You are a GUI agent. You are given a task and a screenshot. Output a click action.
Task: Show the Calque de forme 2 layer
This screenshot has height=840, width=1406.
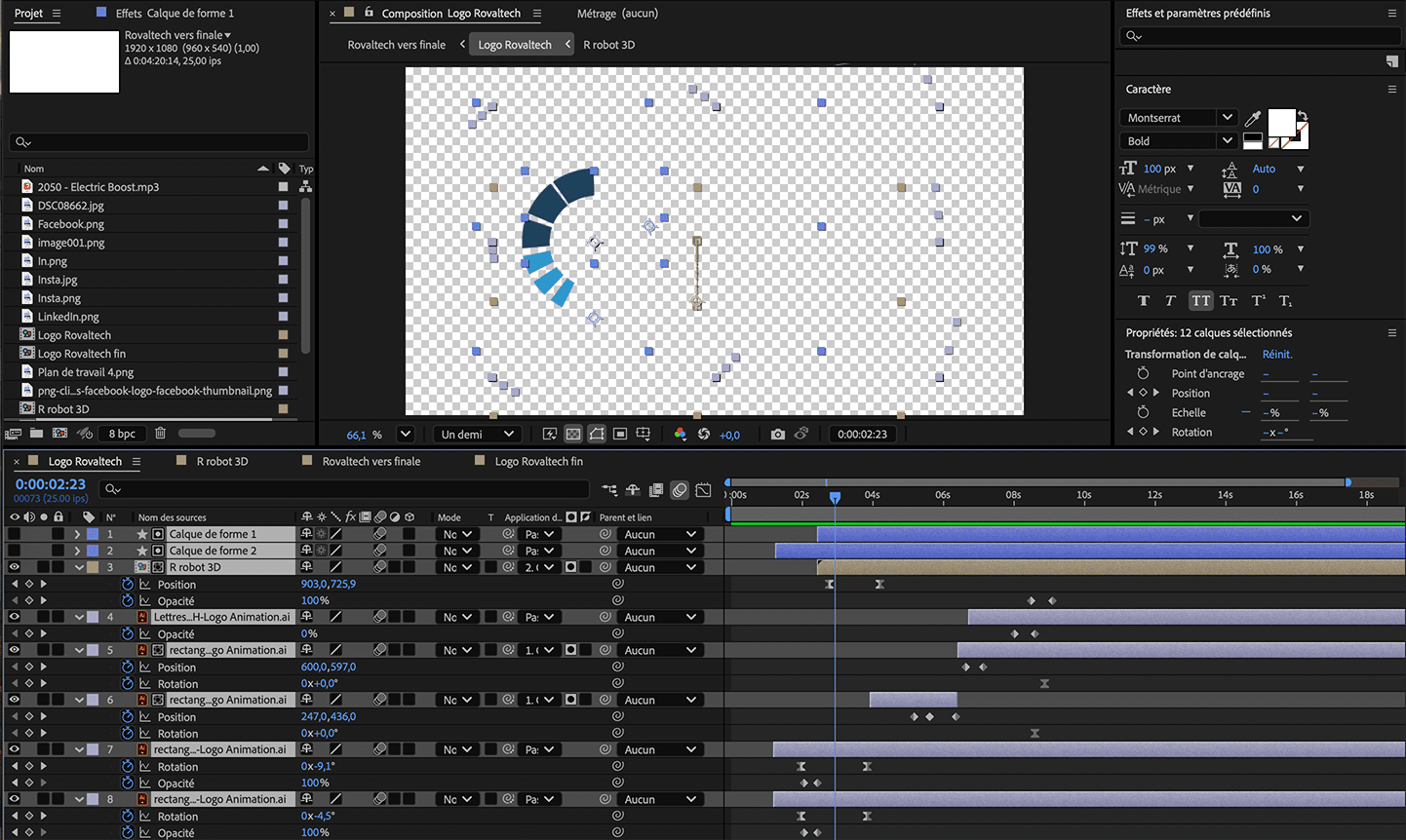[14, 551]
